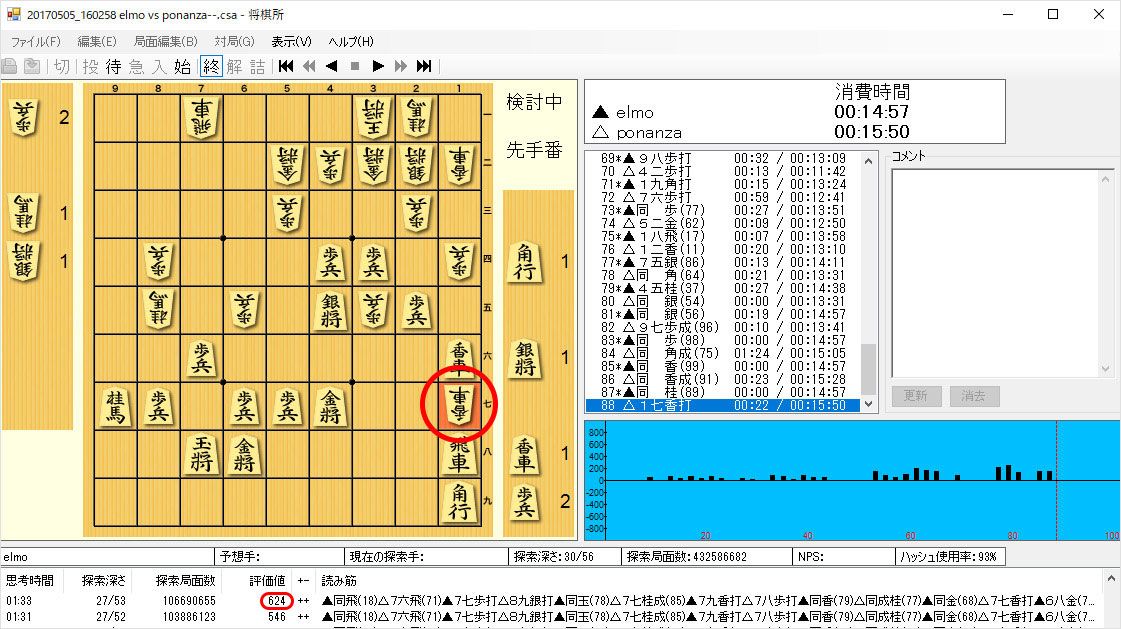The image size is (1121, 629).
Task: Click the 解 analysis toolbar button
Action: 234,66
